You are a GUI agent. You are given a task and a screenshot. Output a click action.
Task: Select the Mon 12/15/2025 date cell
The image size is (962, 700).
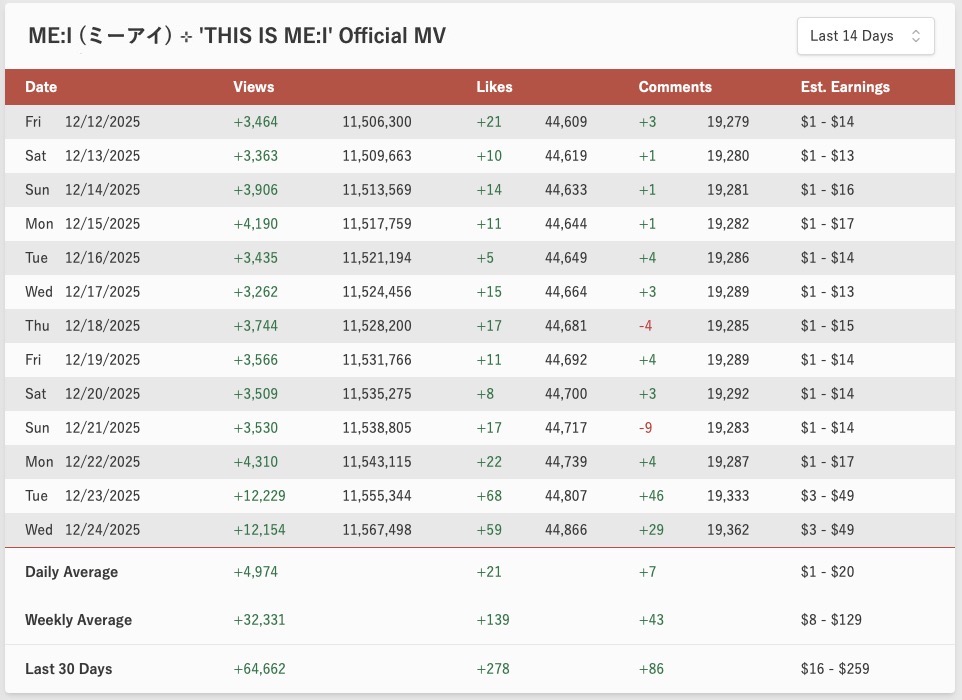pyautogui.click(x=83, y=224)
